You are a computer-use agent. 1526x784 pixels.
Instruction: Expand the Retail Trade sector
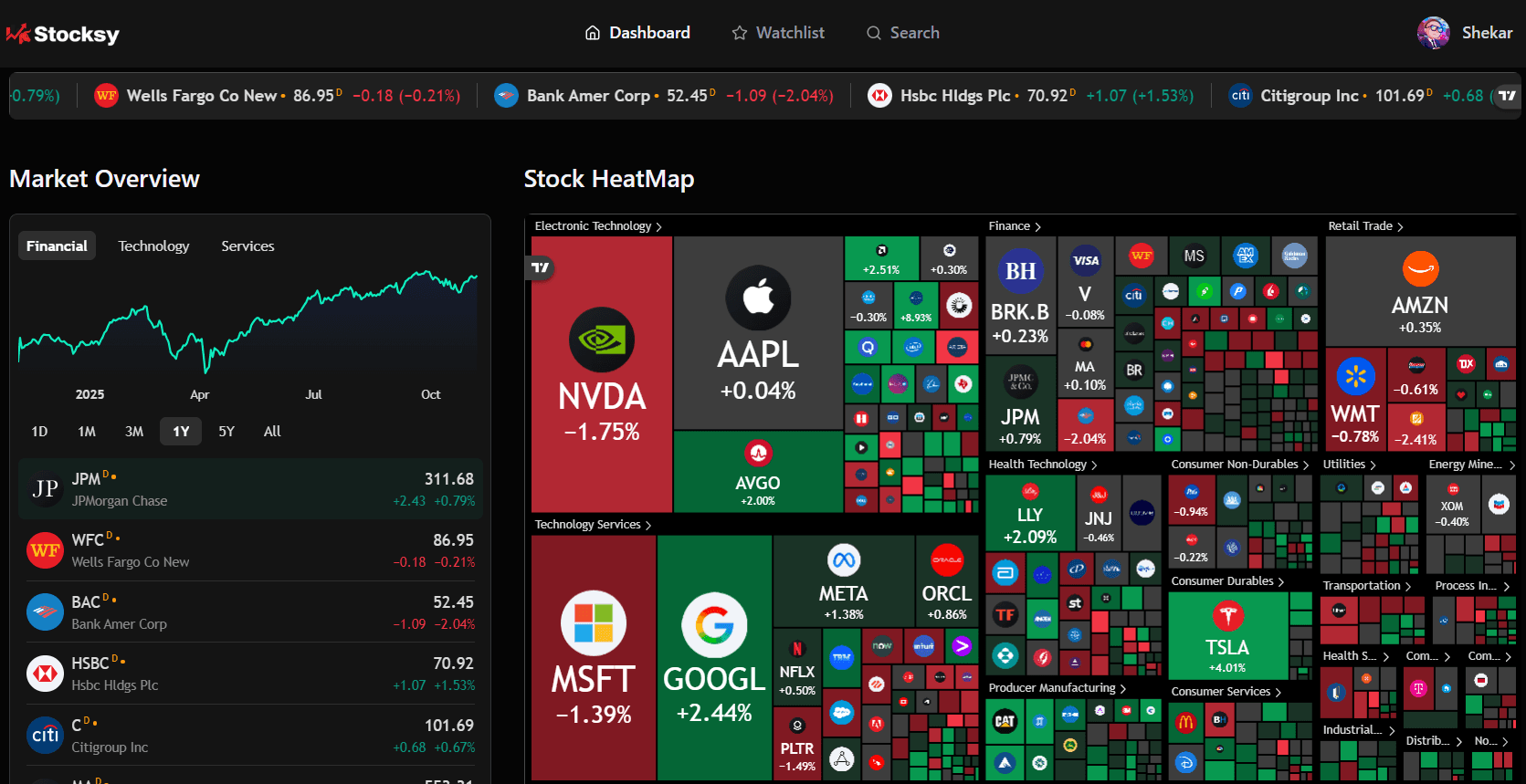1365,226
